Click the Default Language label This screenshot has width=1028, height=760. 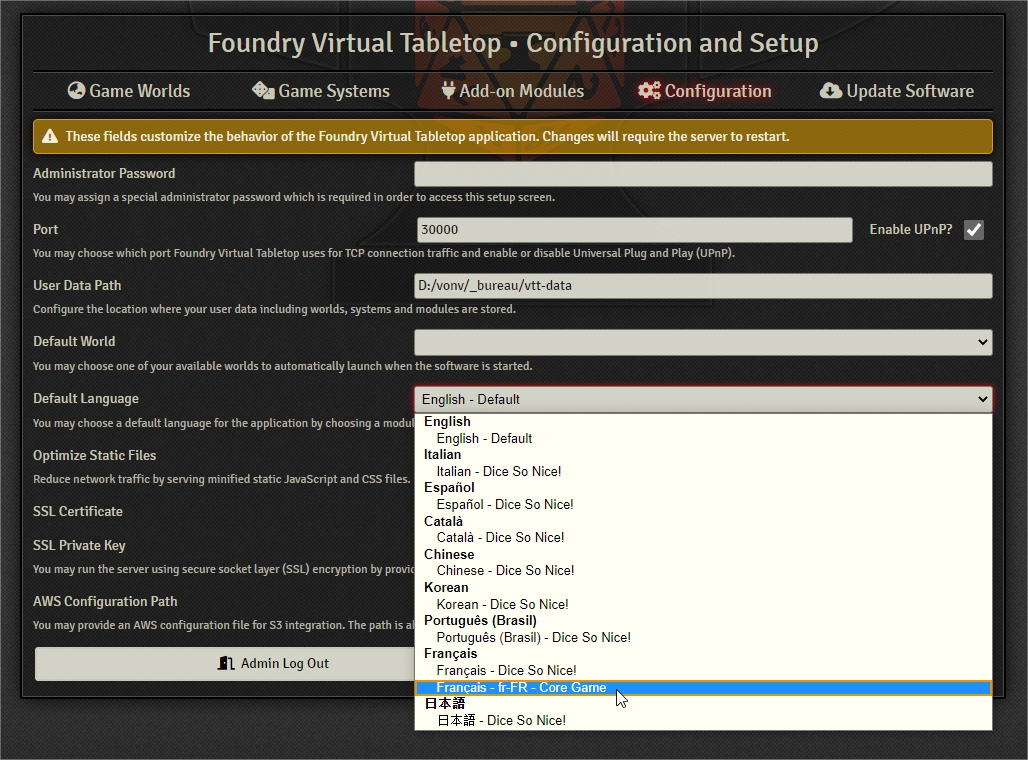point(86,399)
